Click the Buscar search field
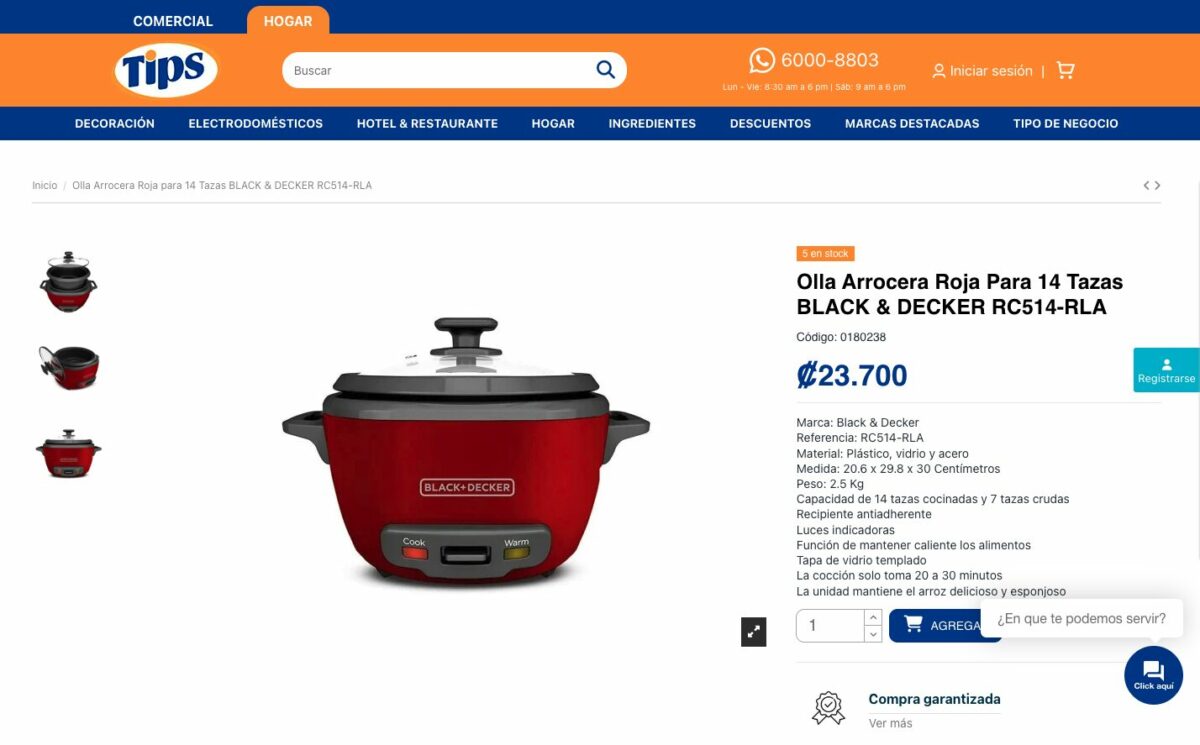This screenshot has height=745, width=1200. click(x=438, y=70)
